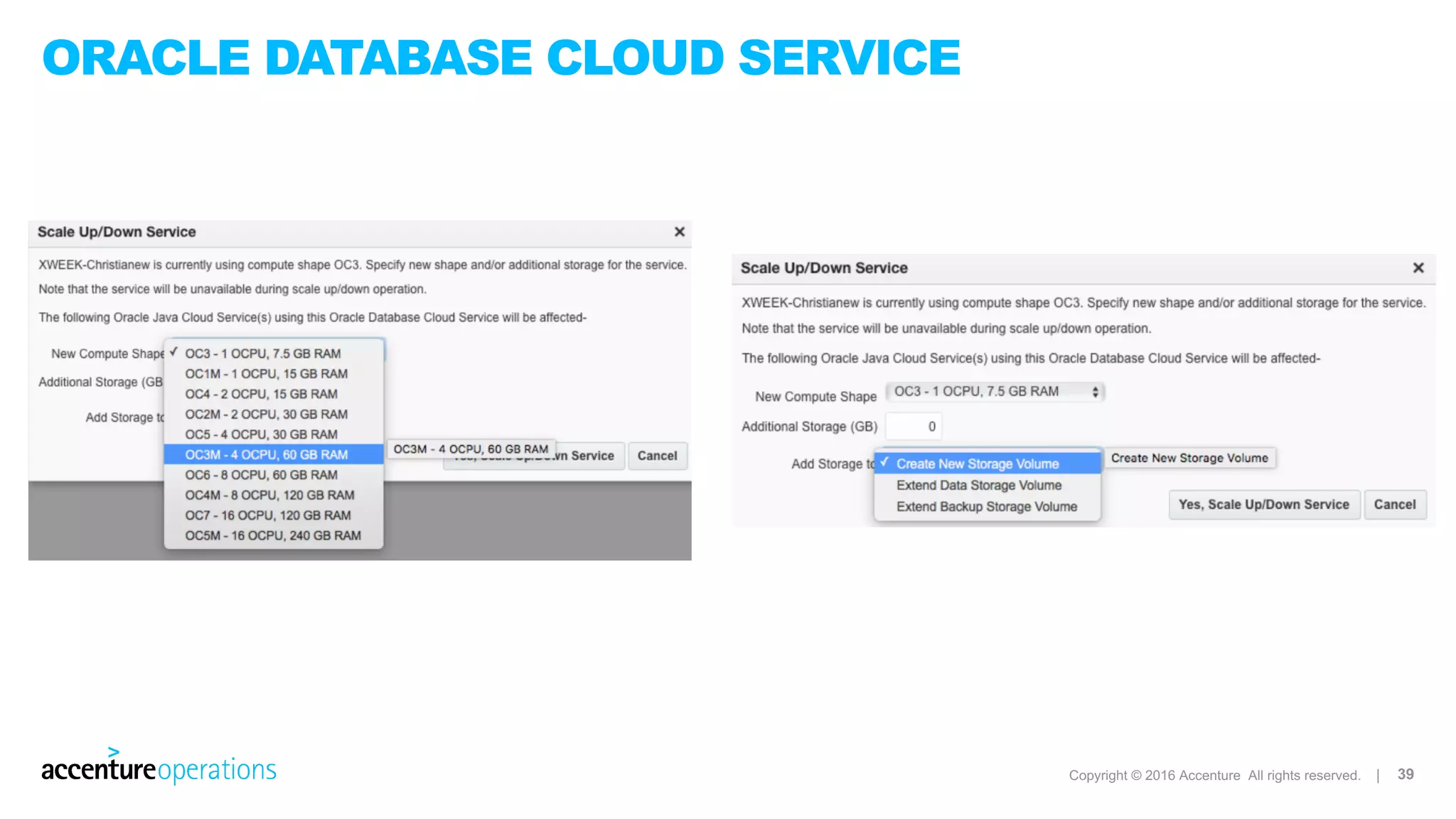Select OC3 - 1 OCPU, 7.5 GB RAM option

pyautogui.click(x=274, y=353)
